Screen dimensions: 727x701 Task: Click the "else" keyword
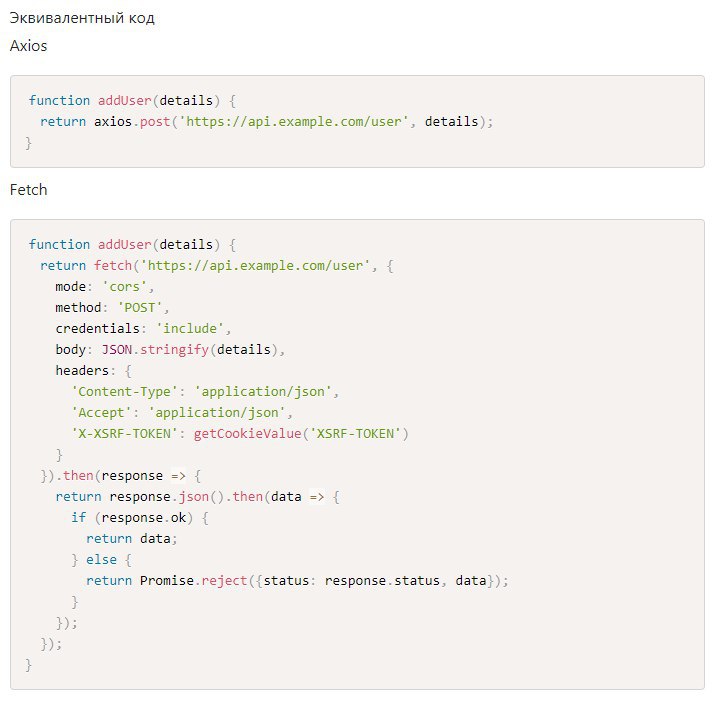[x=101, y=559]
